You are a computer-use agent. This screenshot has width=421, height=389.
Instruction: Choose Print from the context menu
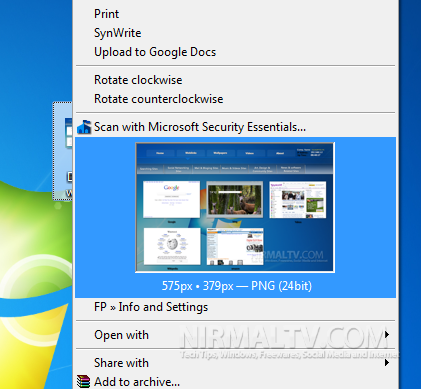point(235,14)
